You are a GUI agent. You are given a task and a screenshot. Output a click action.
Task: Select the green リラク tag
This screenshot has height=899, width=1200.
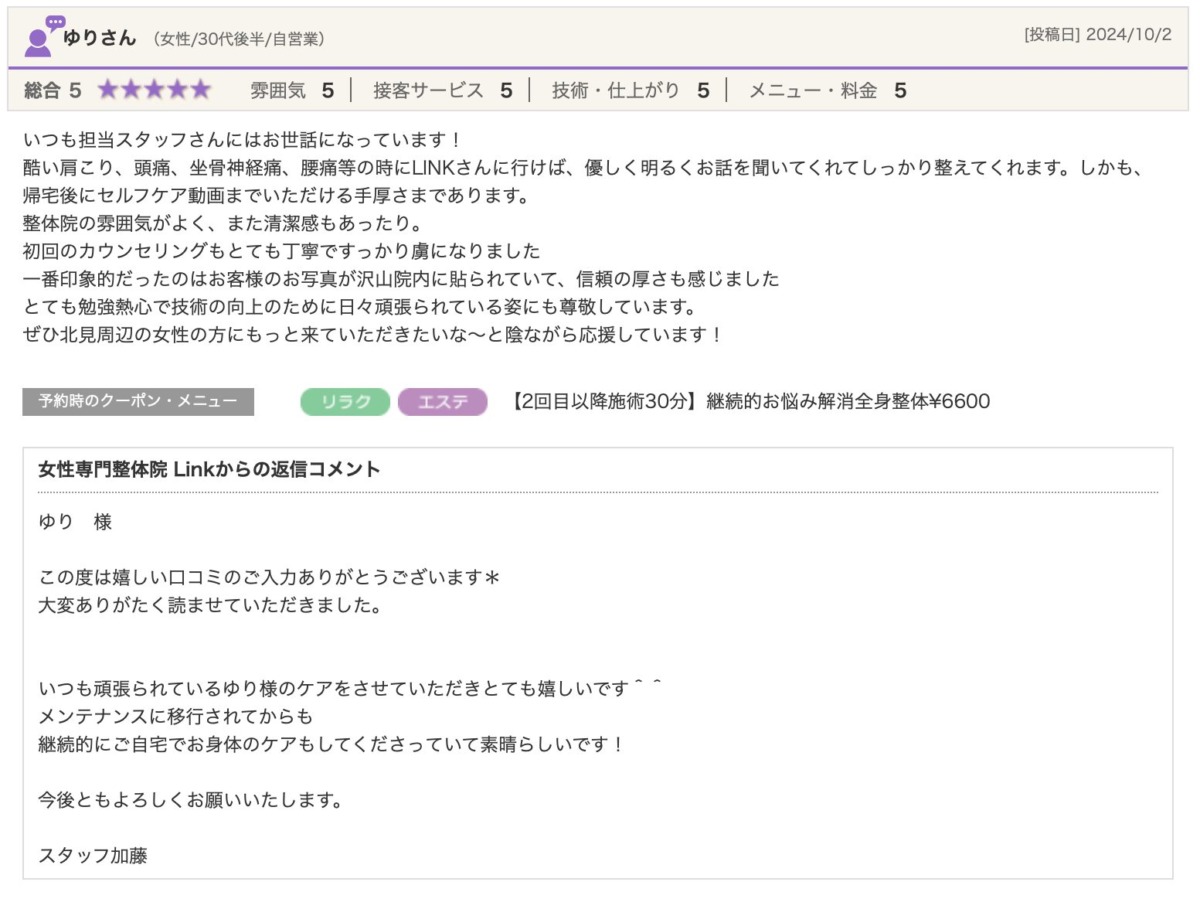click(345, 402)
